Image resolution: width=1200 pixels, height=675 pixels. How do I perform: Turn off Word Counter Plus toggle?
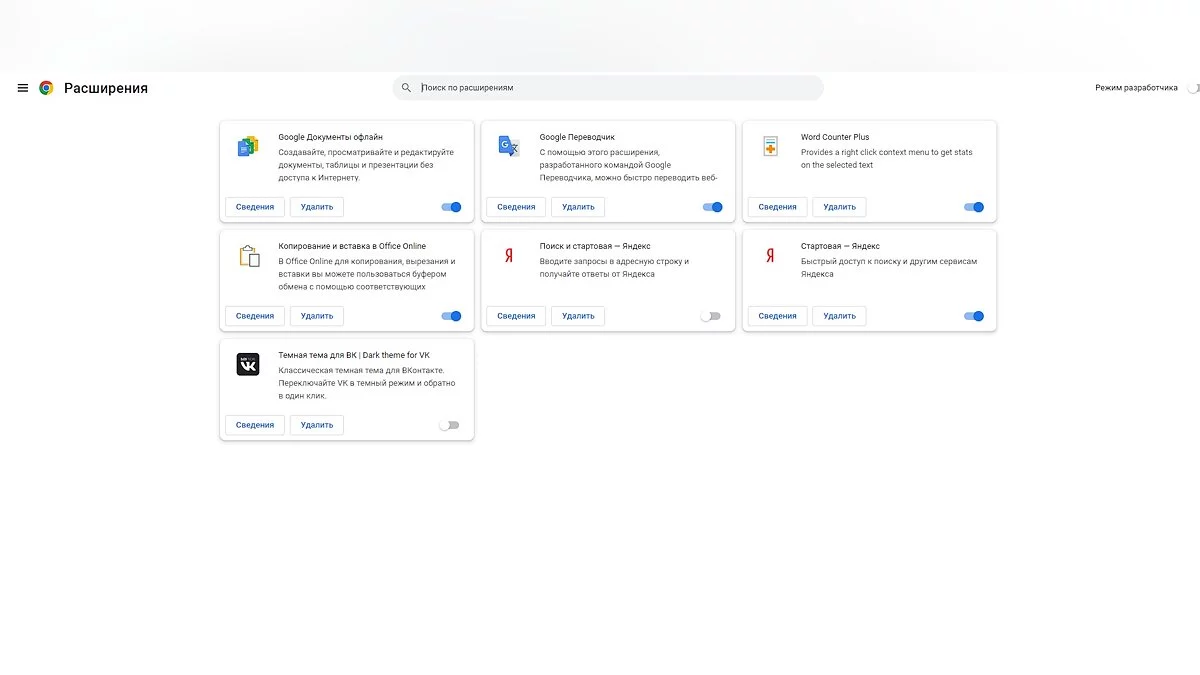974,207
